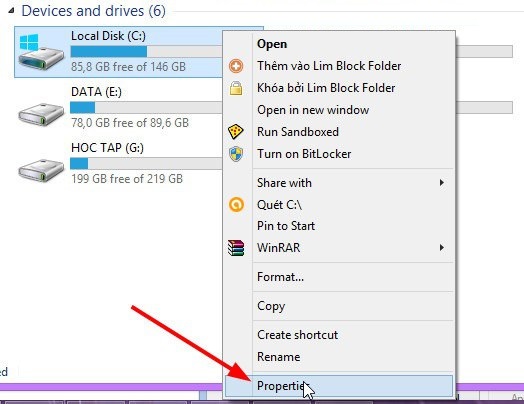Collapse the Devices and drives group
Image resolution: width=524 pixels, height=404 pixels.
coord(11,11)
